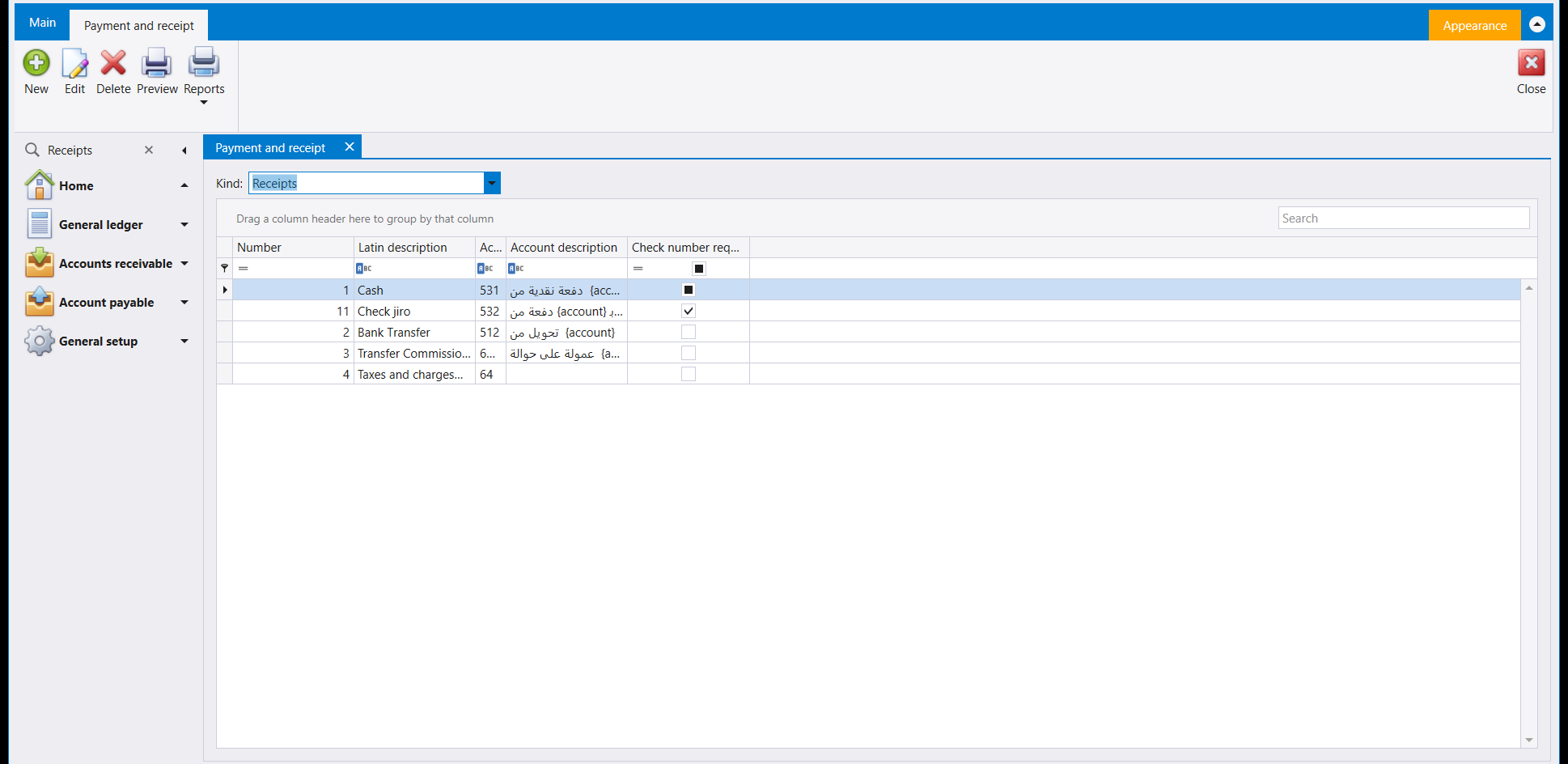Click the grid scrollbar up arrow

coord(1528,288)
